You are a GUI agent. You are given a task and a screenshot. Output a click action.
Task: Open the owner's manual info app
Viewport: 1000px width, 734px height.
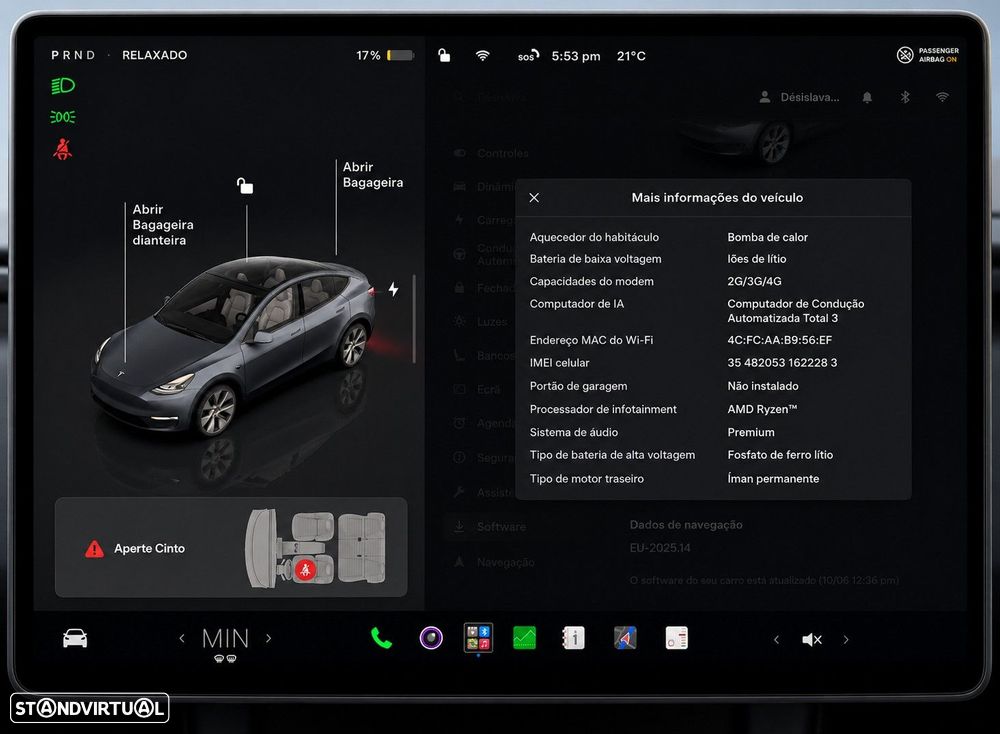point(573,638)
